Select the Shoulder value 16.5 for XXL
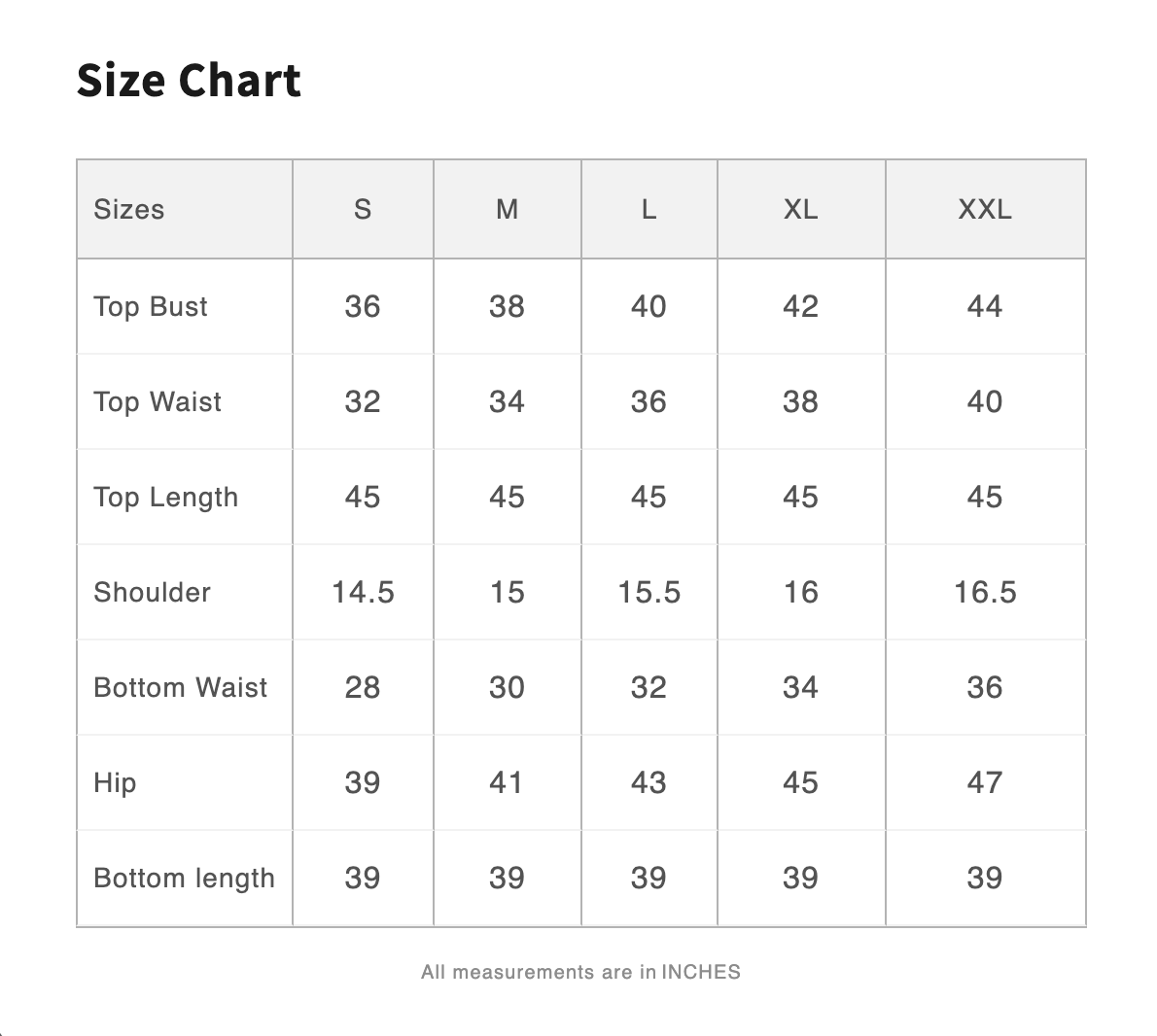The width and height of the screenshot is (1157, 1036). (985, 593)
